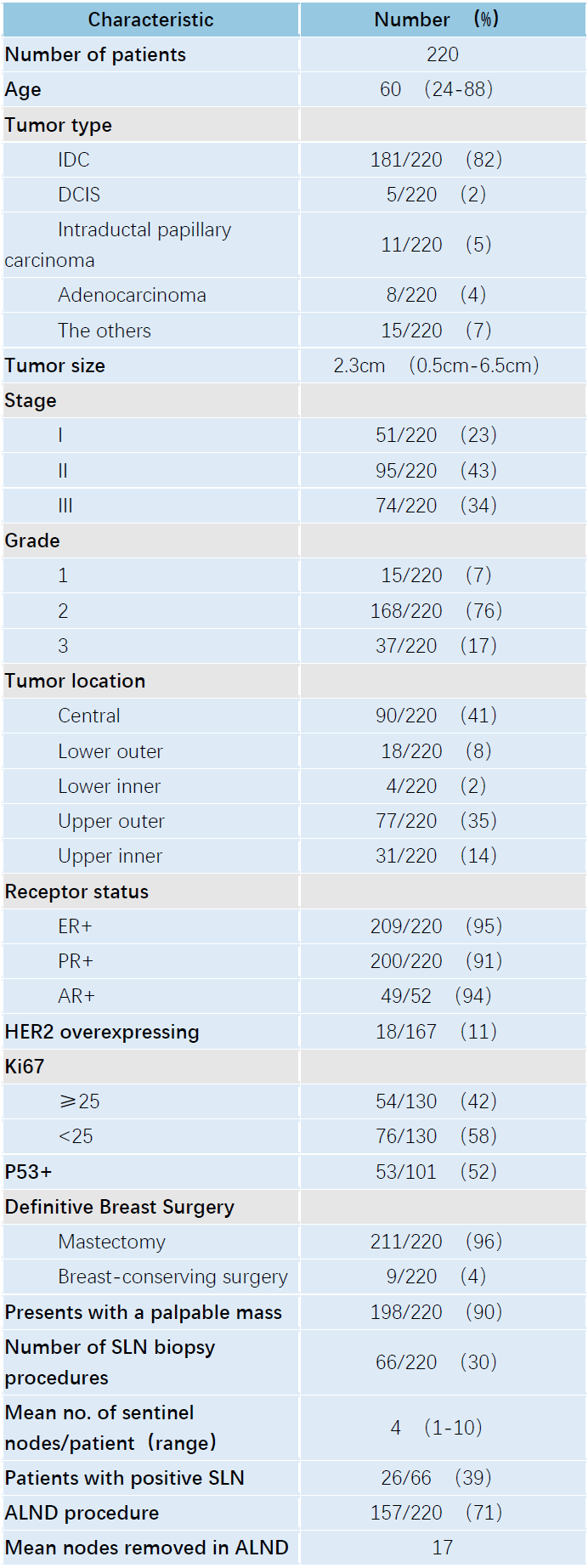Viewport: 588px width, 1568px height.
Task: Click the Adenocarcinoma value 8/220 (4)
Action: click(x=437, y=295)
